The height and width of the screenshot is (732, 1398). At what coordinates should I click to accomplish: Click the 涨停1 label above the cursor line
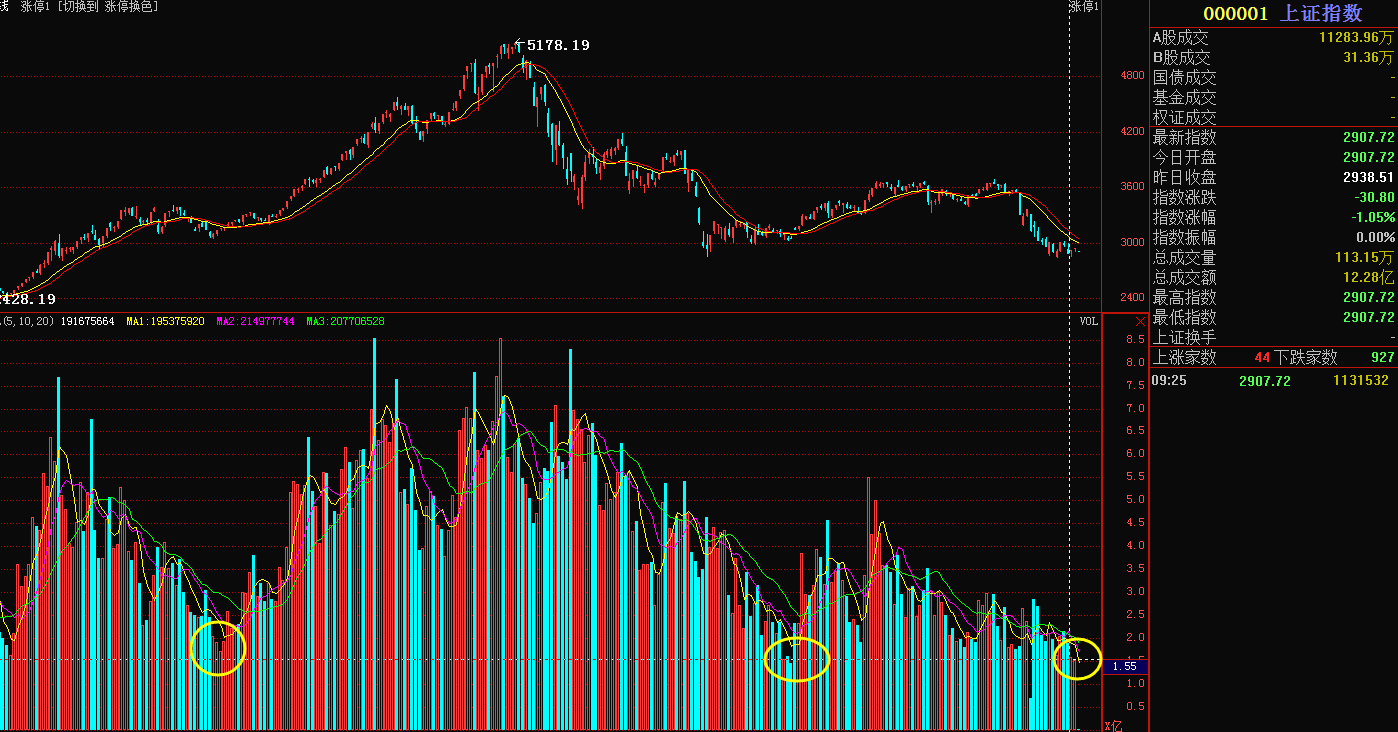click(x=1083, y=7)
